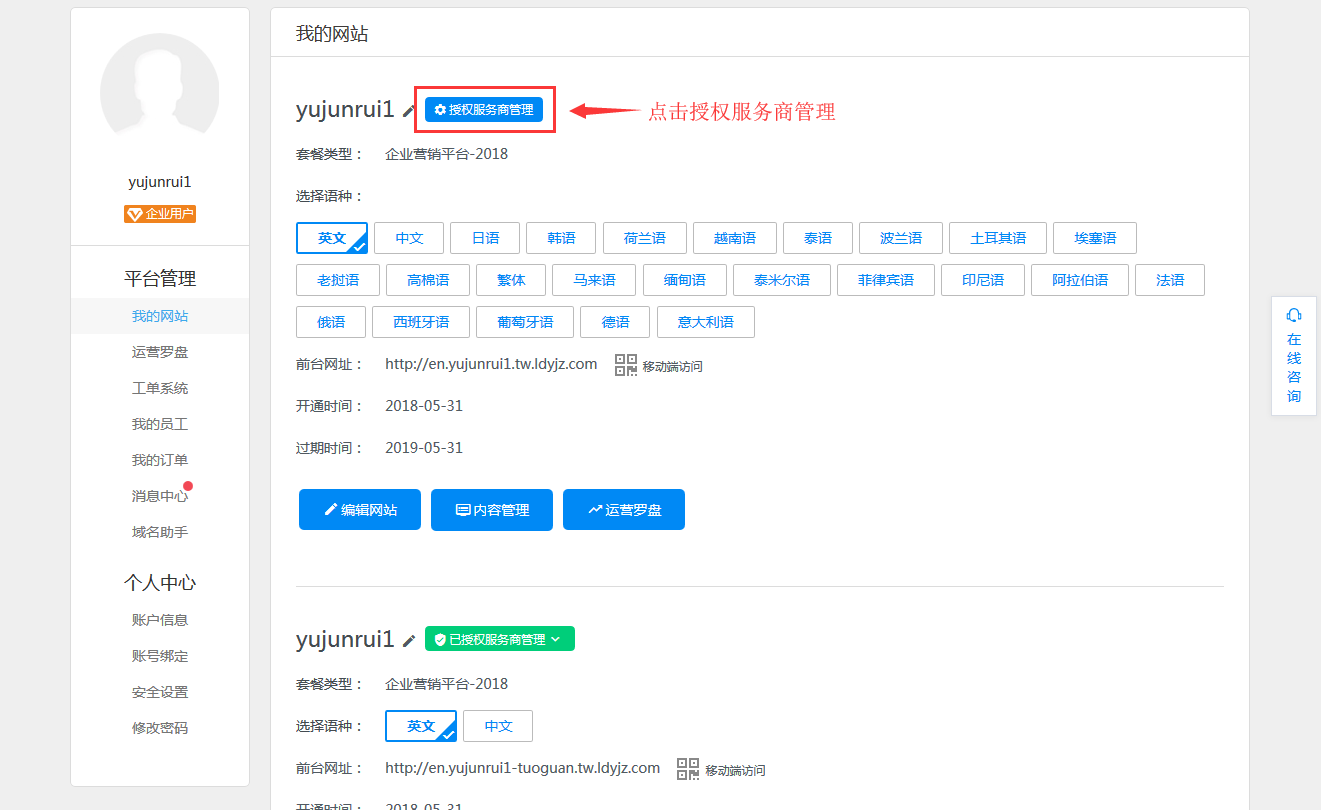Image resolution: width=1321 pixels, height=810 pixels.
Task: Go to 工单系统 in sidebar
Action: click(160, 388)
